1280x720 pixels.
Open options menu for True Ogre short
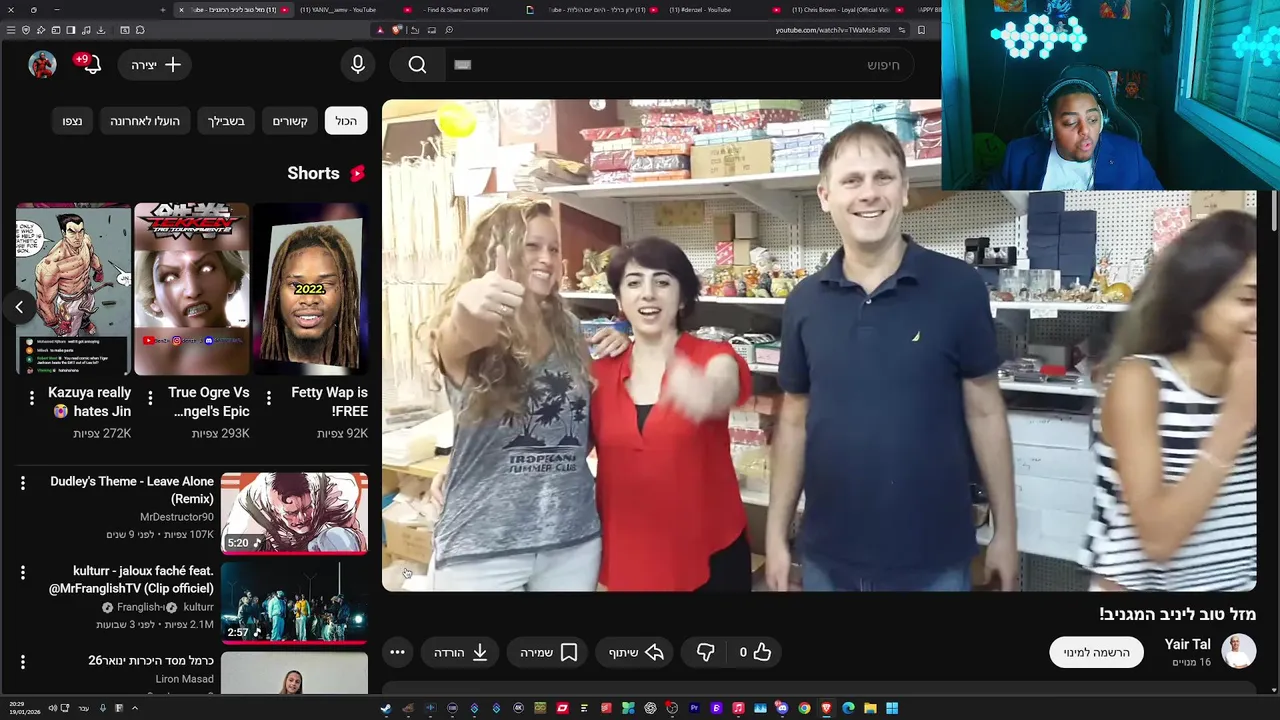150,398
